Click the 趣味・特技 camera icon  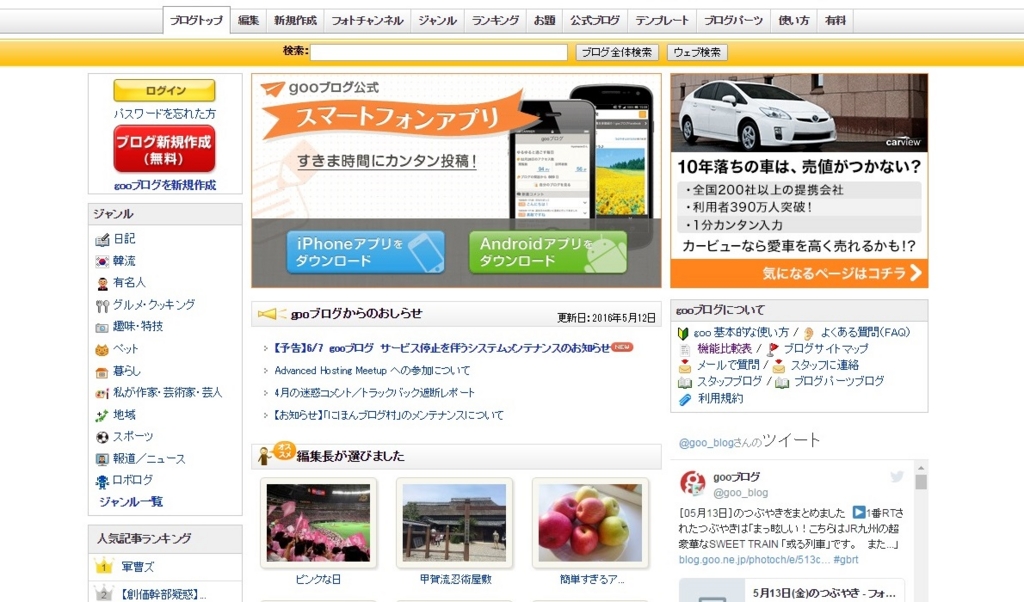[102, 327]
